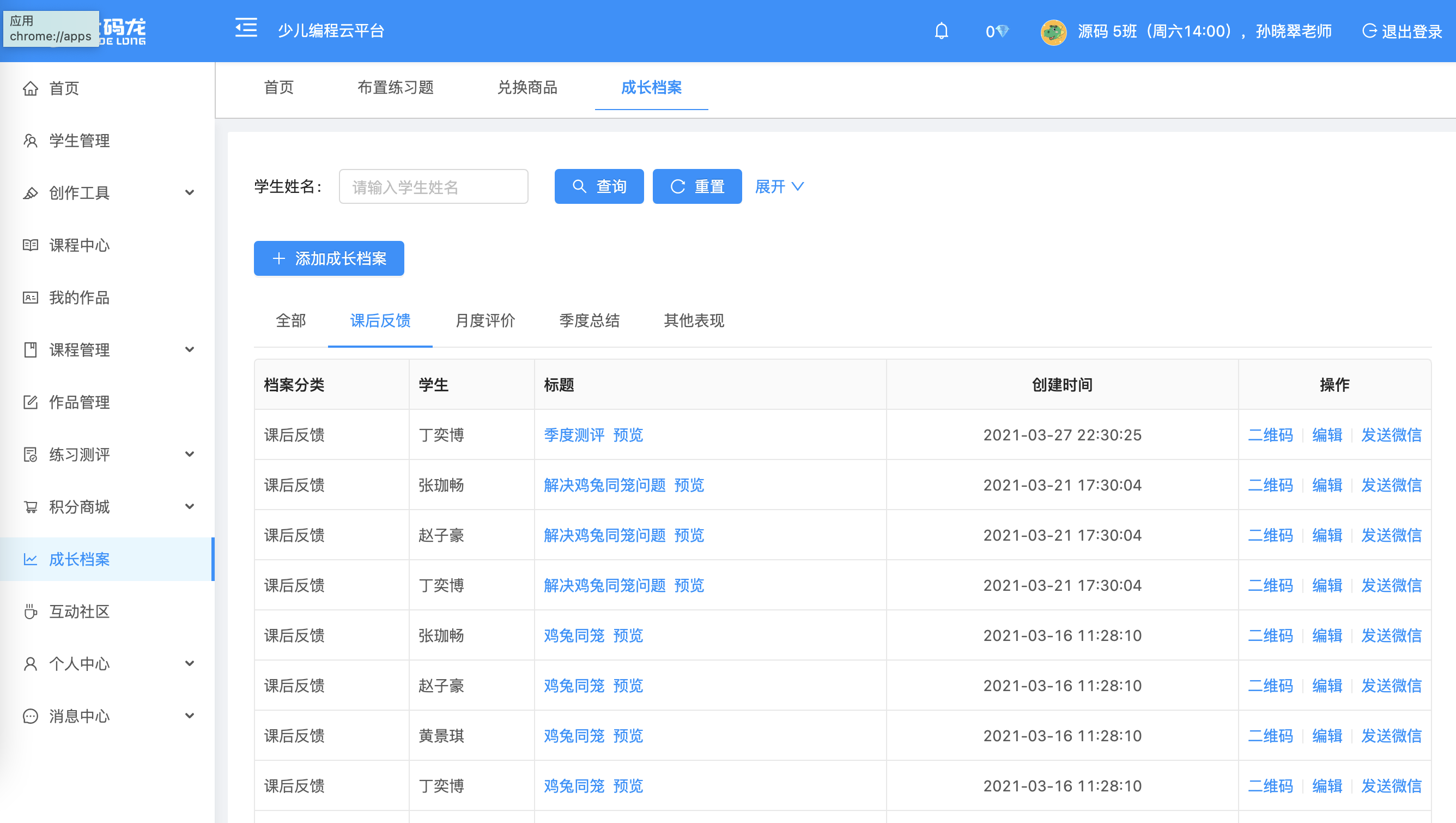The width and height of the screenshot is (1456, 823).
Task: Click the 我的作品 card icon
Action: [31, 298]
